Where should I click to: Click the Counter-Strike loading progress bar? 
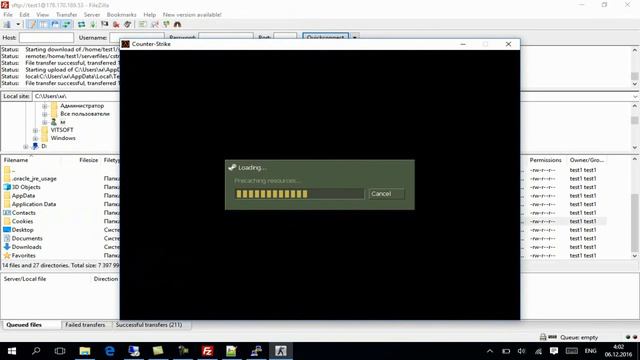299,194
